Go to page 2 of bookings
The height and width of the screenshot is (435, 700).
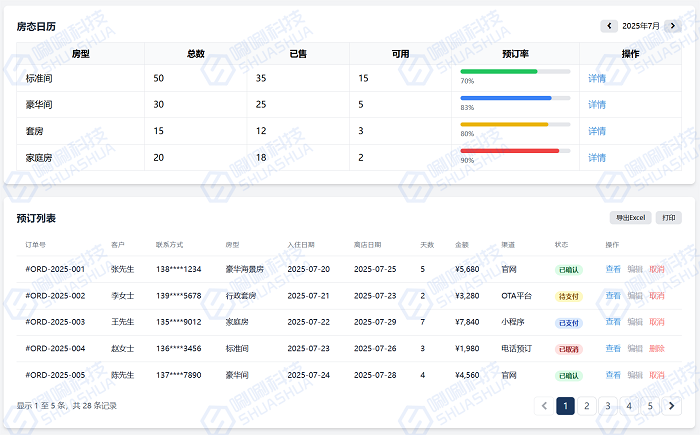click(x=586, y=406)
